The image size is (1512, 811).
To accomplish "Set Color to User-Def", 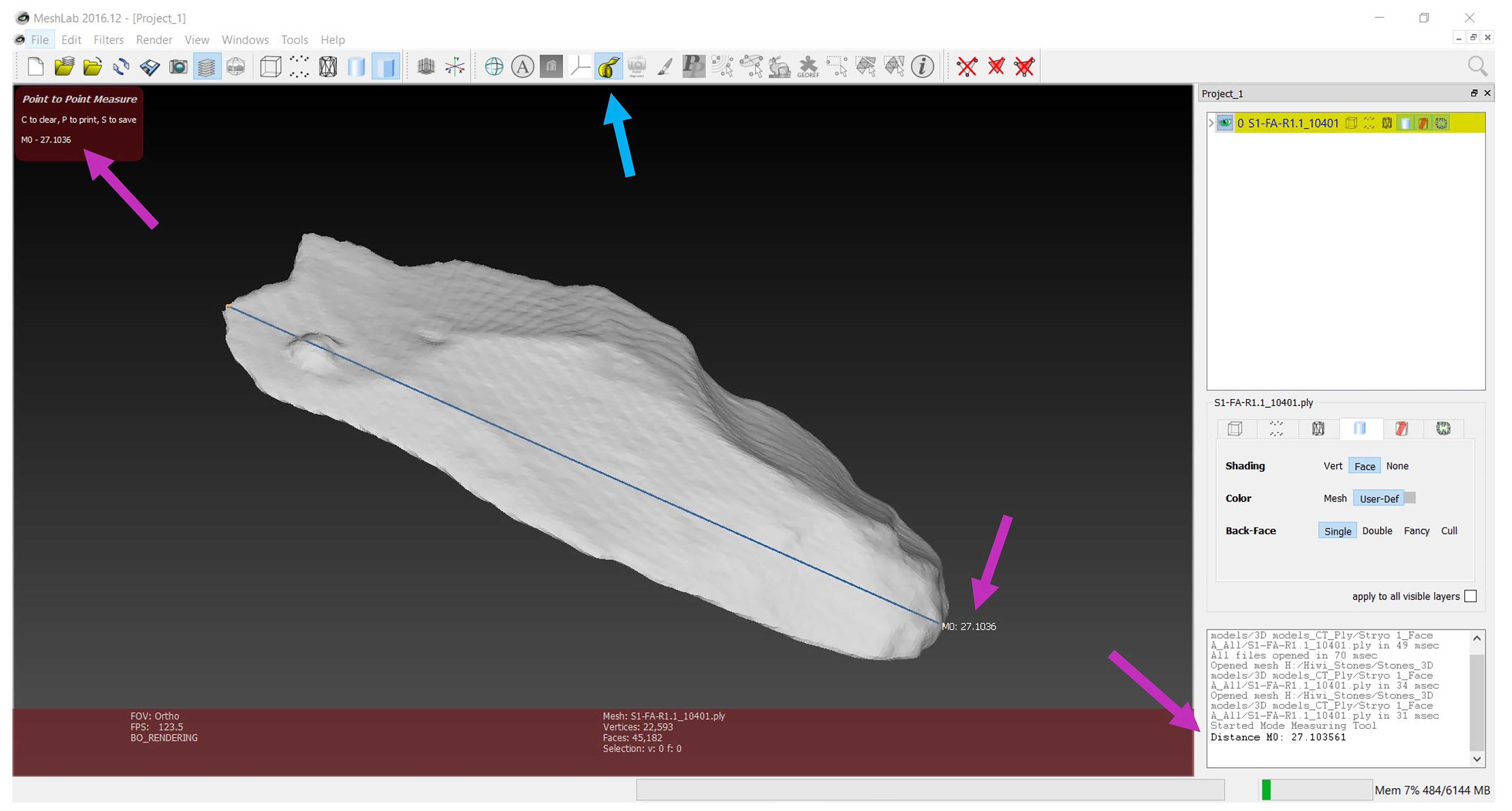I will pos(1379,498).
